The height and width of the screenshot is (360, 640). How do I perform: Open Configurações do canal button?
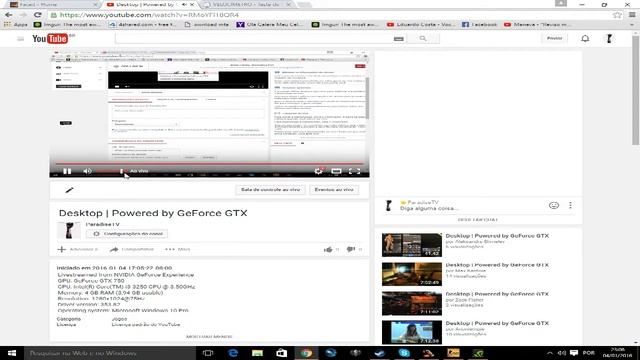pyautogui.click(x=127, y=234)
